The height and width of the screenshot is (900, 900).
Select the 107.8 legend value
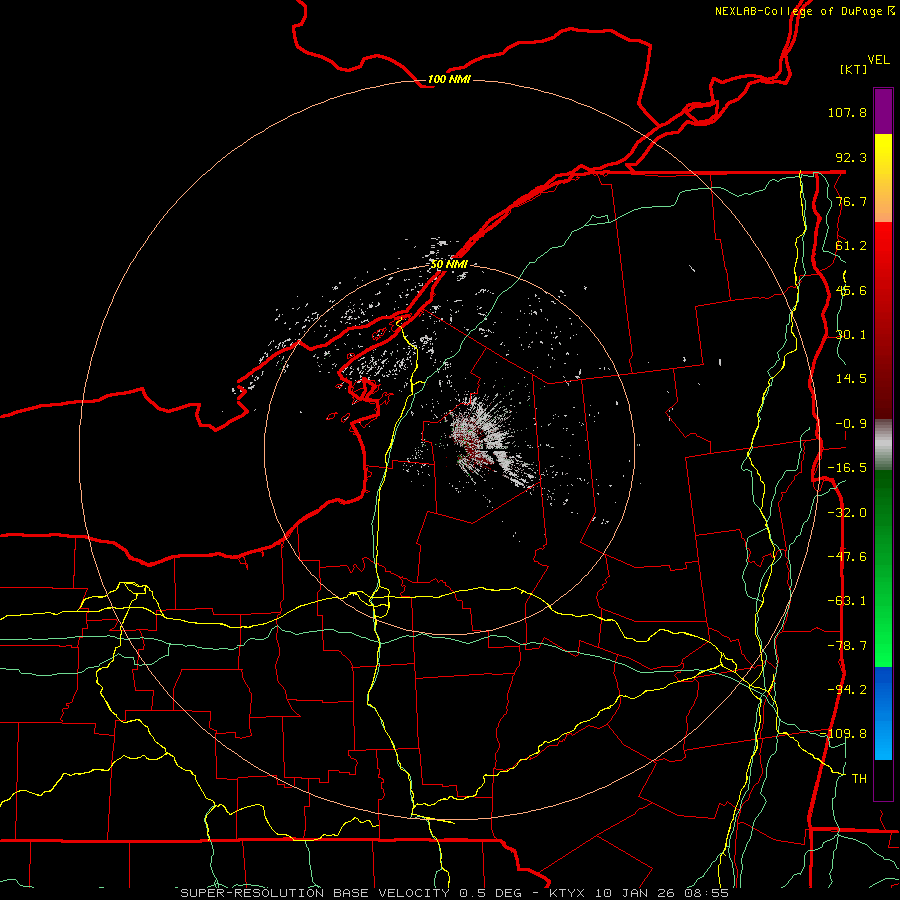click(x=847, y=112)
